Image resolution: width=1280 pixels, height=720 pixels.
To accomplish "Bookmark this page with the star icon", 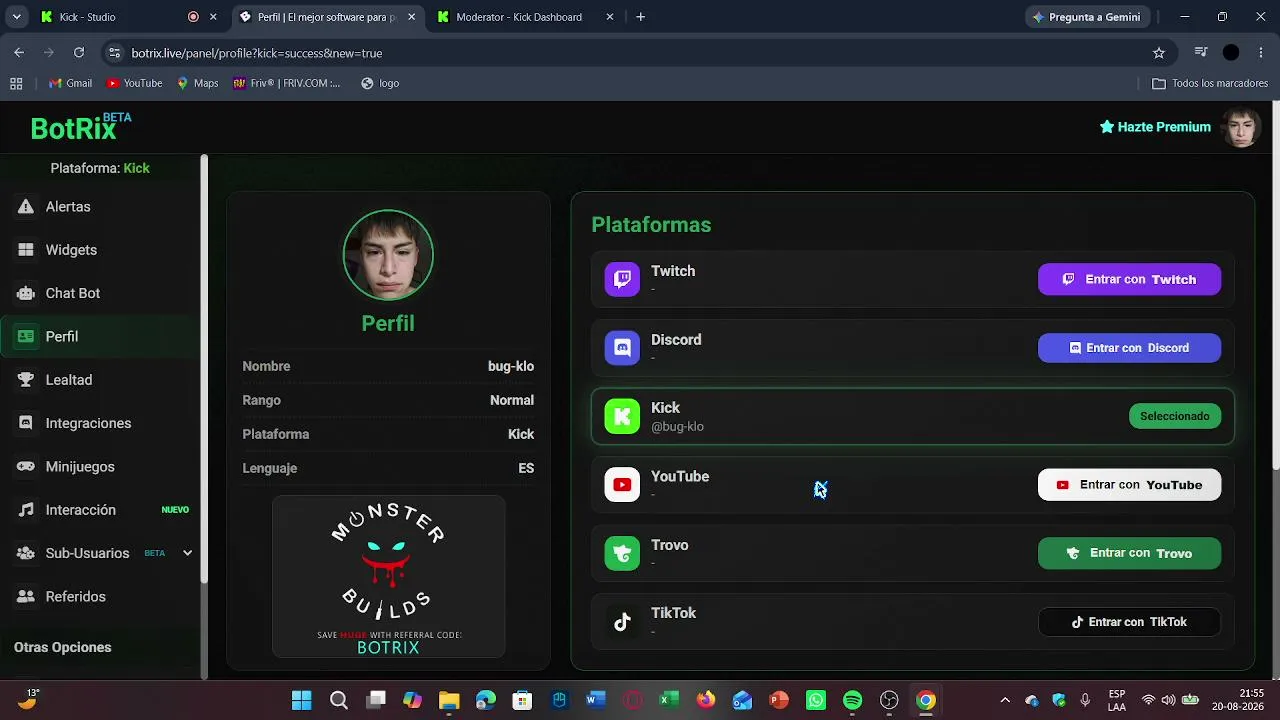I will (1159, 53).
